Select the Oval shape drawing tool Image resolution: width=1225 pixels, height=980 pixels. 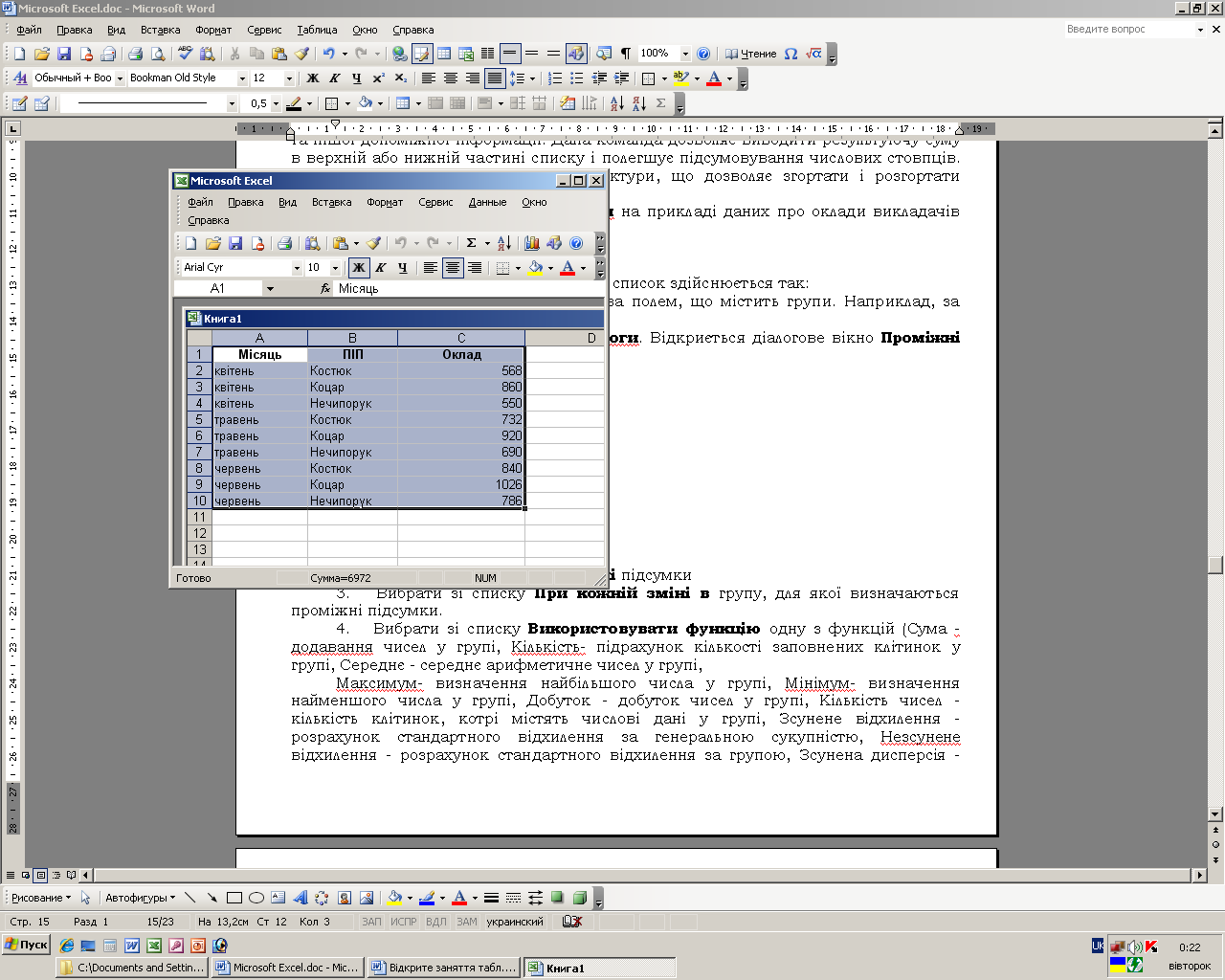(256, 898)
